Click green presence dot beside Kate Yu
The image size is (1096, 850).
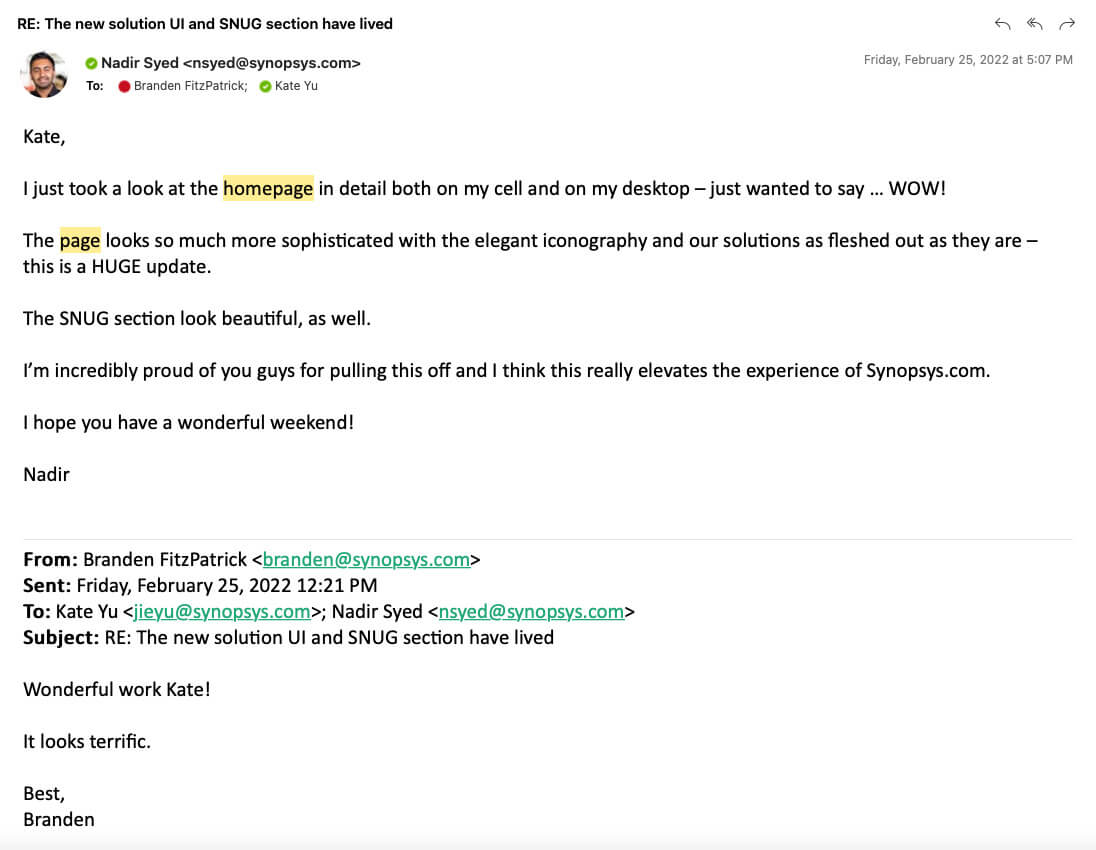coord(265,87)
